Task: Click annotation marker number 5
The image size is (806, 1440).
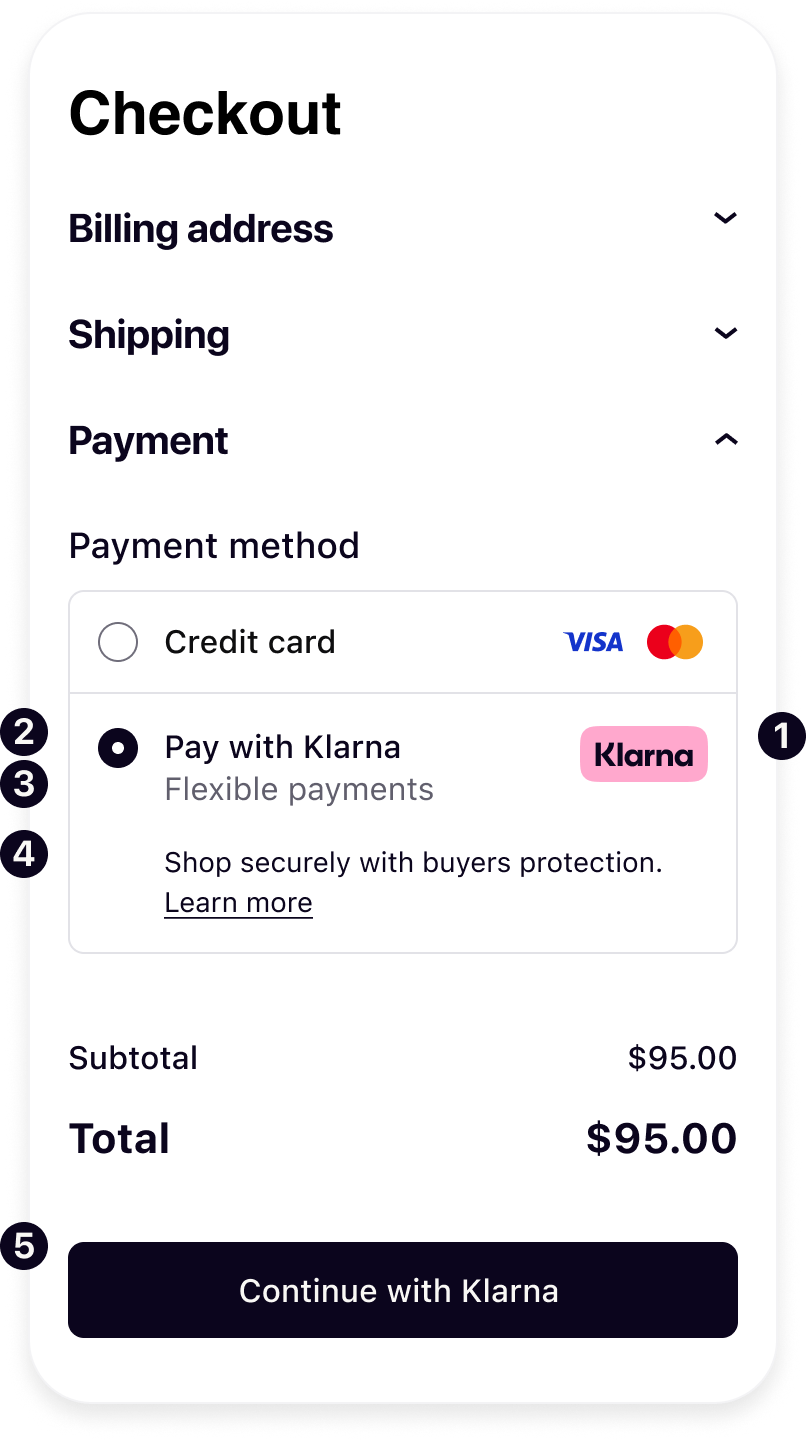Action: point(24,1246)
